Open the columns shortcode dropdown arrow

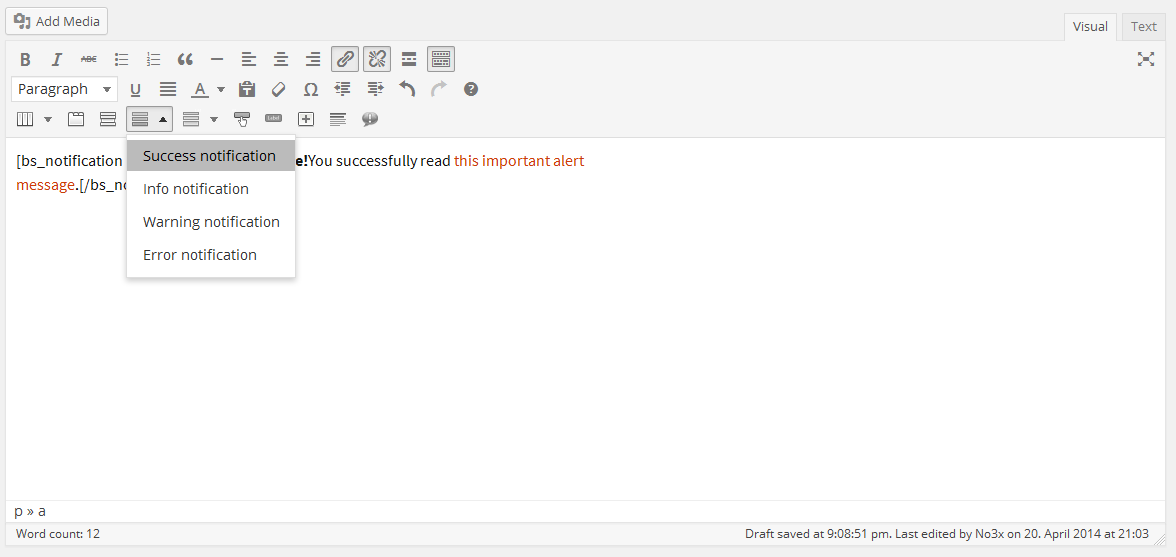click(48, 119)
